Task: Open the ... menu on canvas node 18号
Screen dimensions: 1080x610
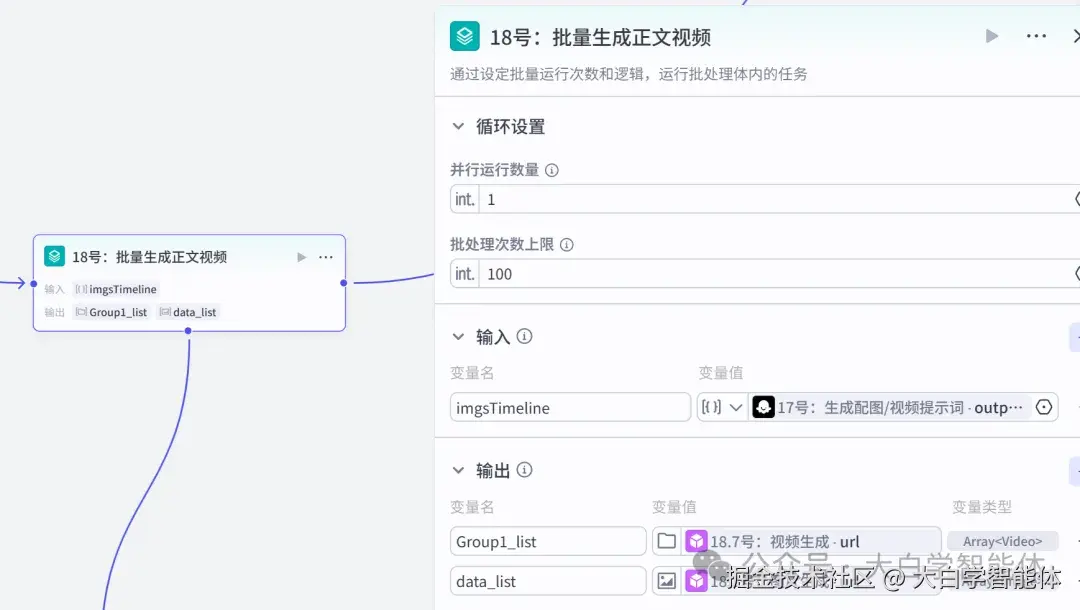Action: [326, 256]
